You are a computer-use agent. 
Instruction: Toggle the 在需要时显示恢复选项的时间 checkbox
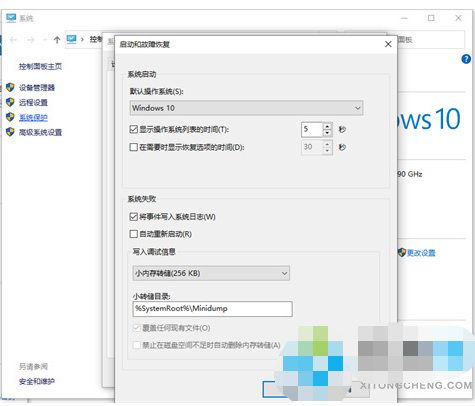pyautogui.click(x=134, y=147)
